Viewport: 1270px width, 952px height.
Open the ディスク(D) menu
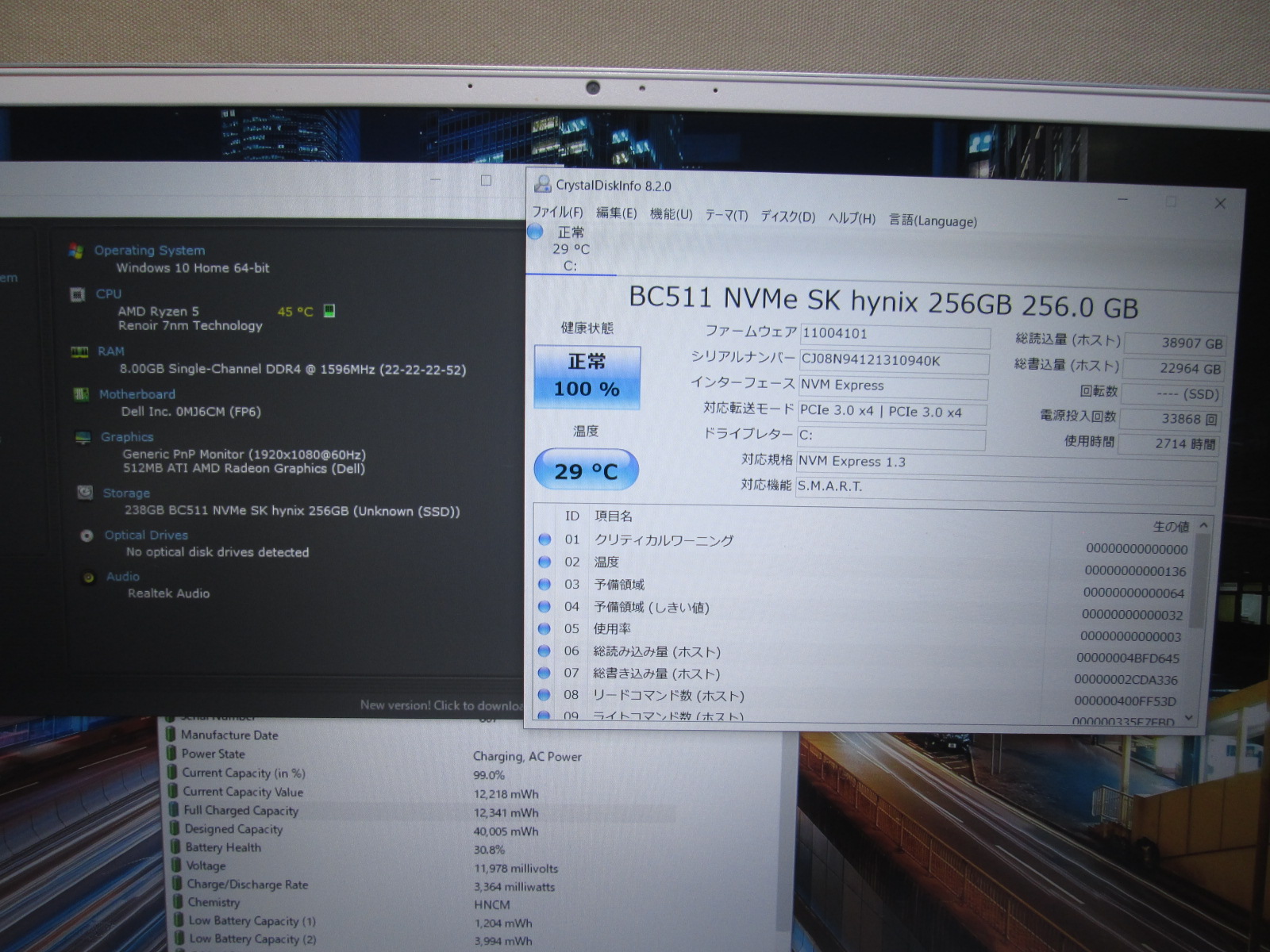coord(787,217)
